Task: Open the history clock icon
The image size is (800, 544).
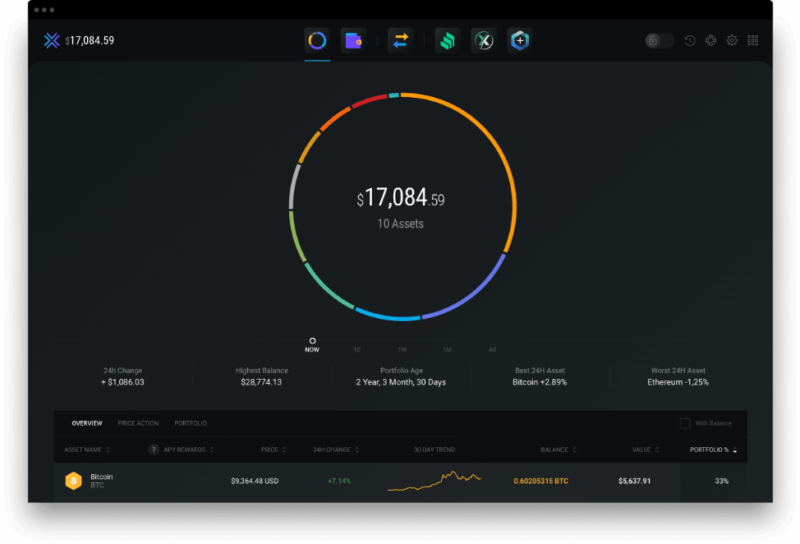Action: pos(690,40)
